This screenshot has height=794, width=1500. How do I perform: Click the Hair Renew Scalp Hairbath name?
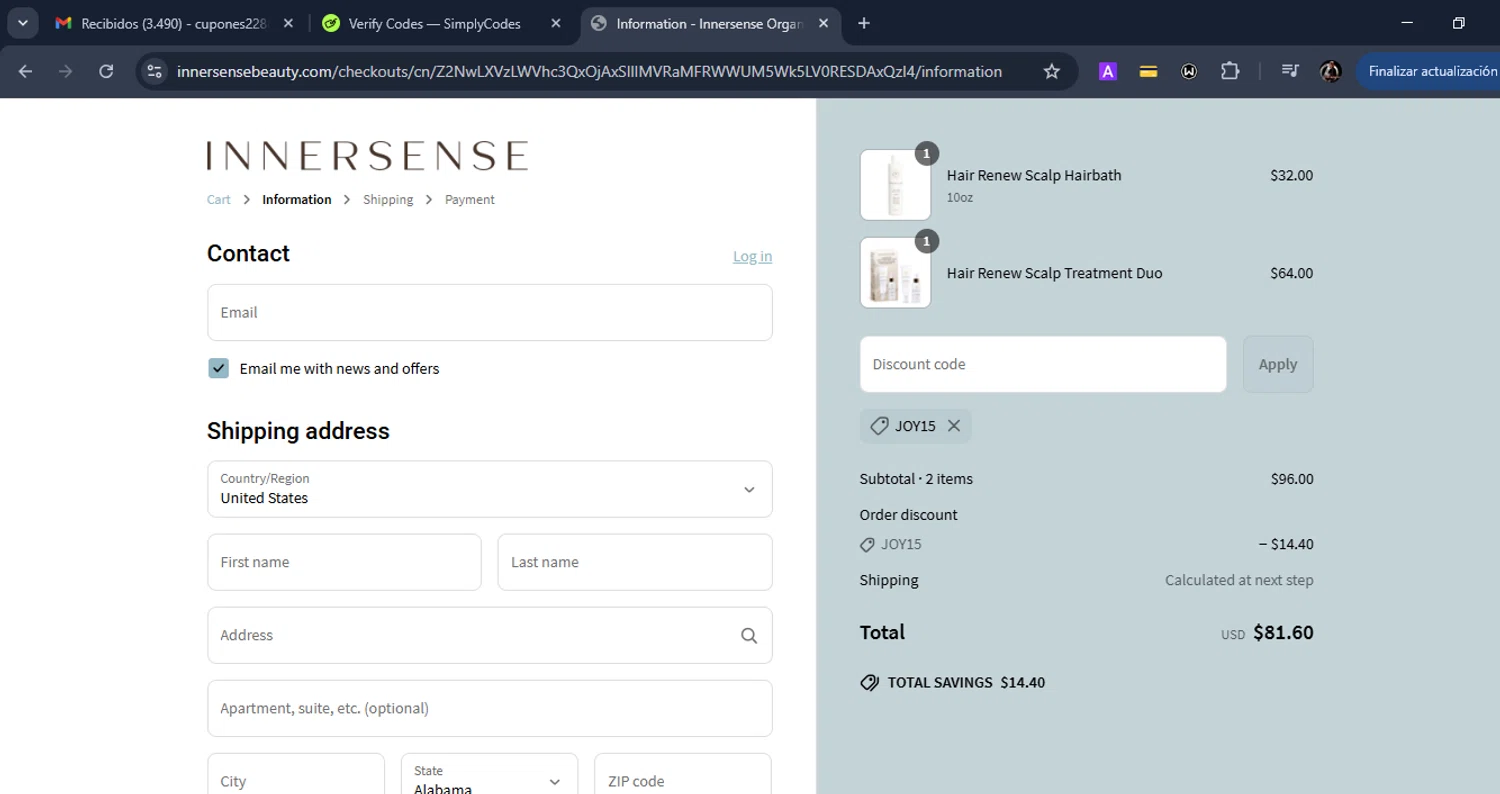pyautogui.click(x=1034, y=175)
